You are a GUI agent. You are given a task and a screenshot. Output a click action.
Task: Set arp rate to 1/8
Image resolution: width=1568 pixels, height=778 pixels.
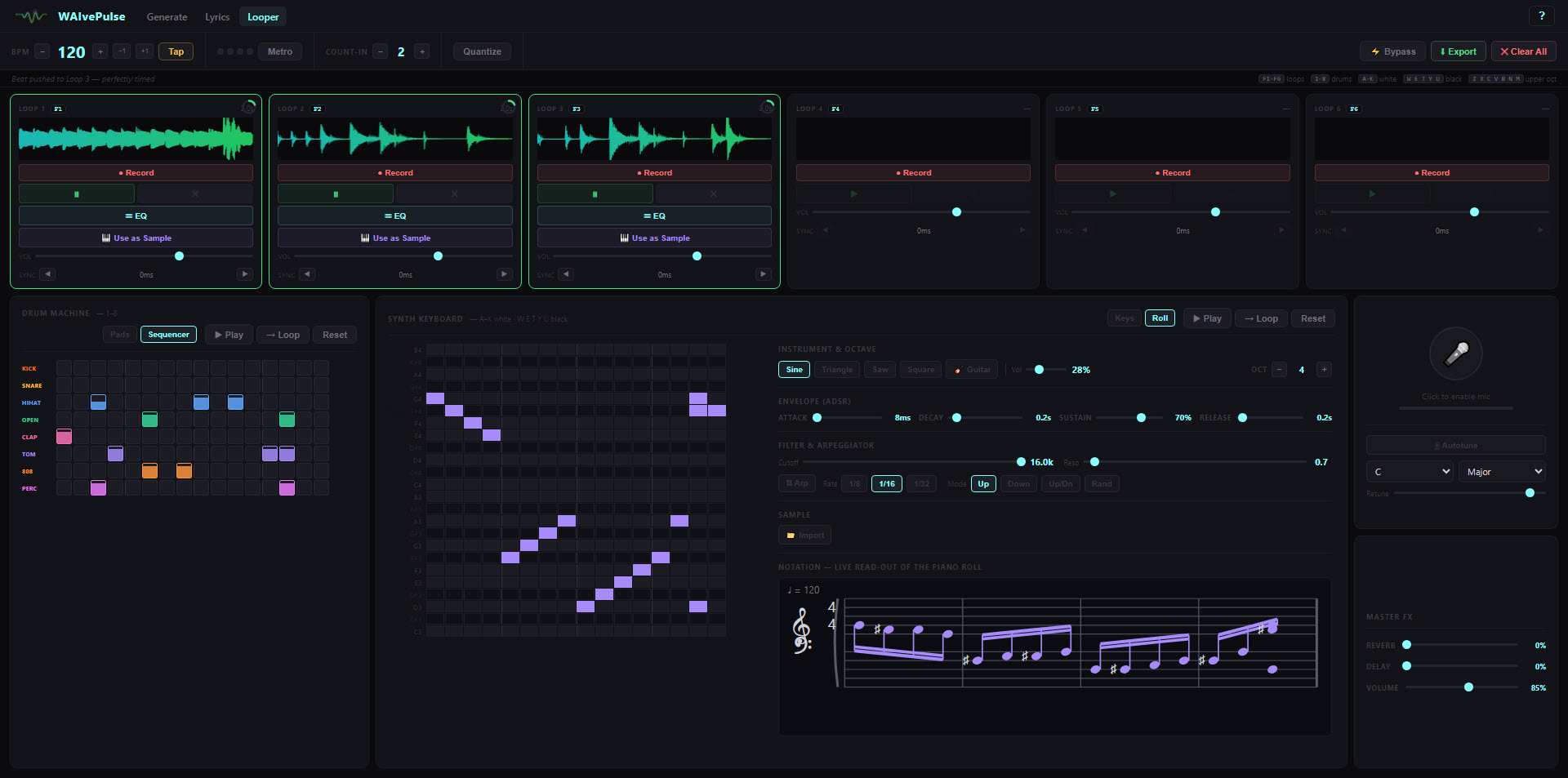854,484
